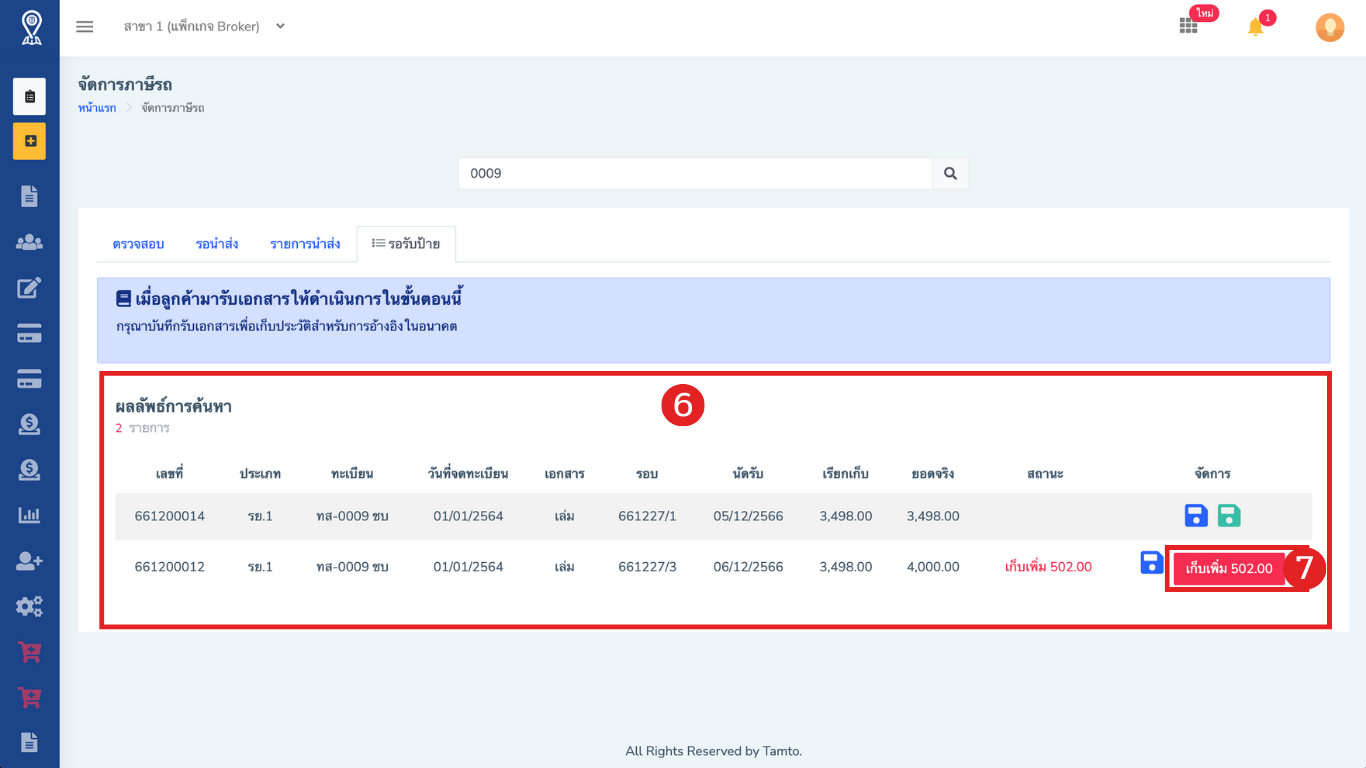Open the add-user sidebar icon
Screen dimensions: 1366x768
coord(29,561)
